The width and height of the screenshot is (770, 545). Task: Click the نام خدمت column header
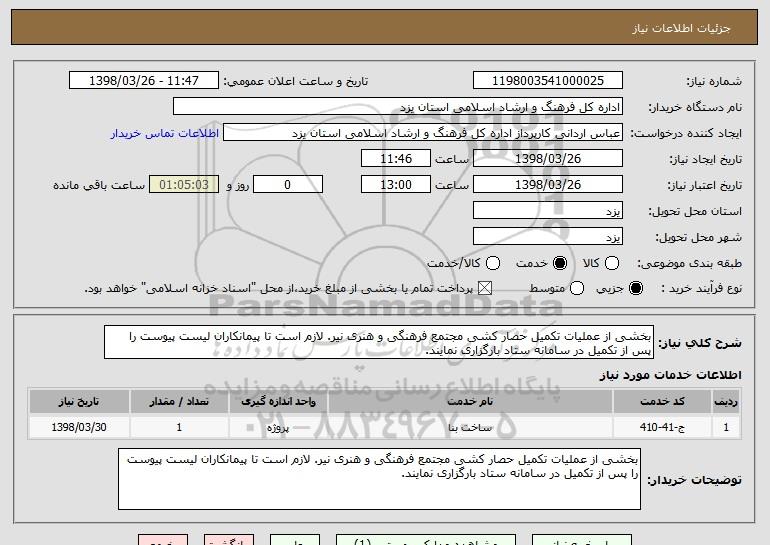(x=470, y=402)
